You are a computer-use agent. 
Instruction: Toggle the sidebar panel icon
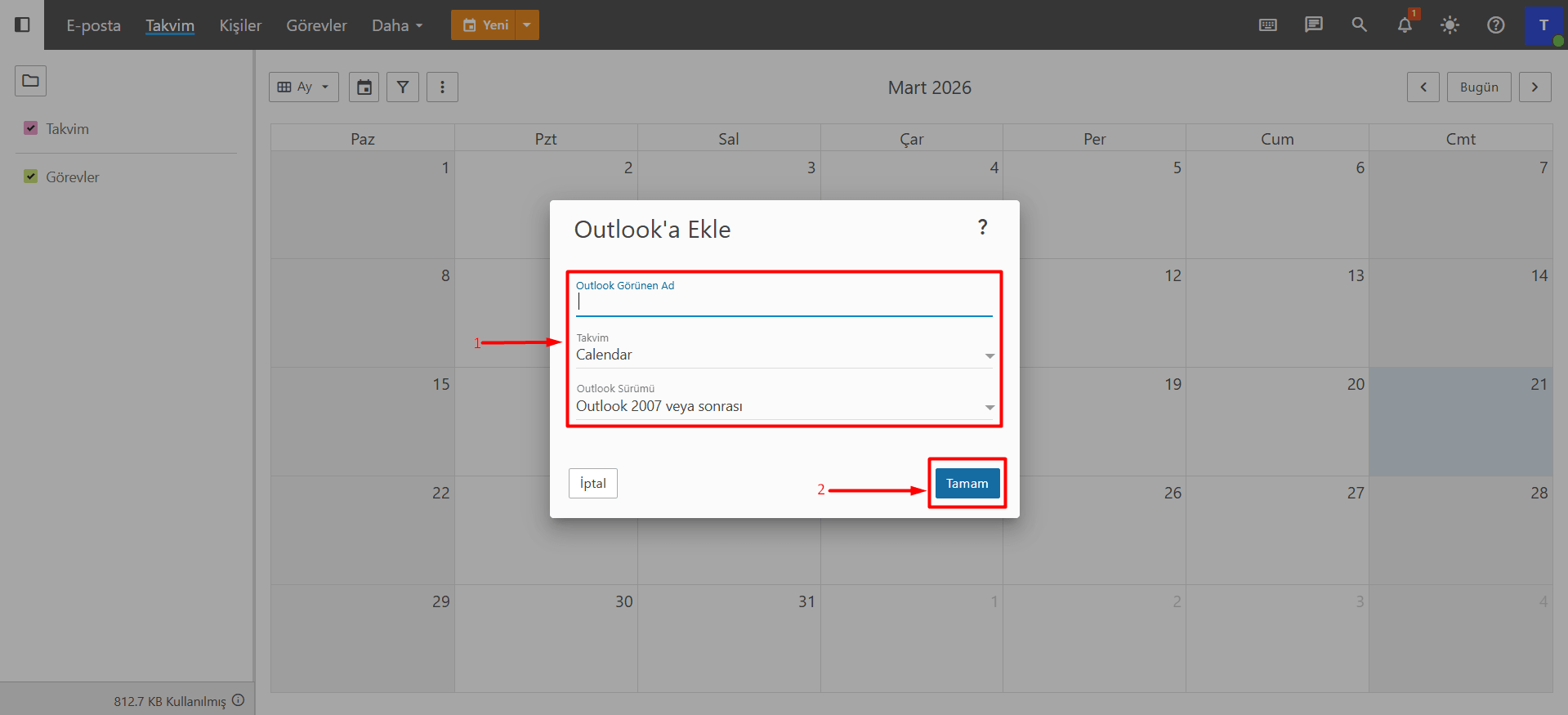click(23, 25)
